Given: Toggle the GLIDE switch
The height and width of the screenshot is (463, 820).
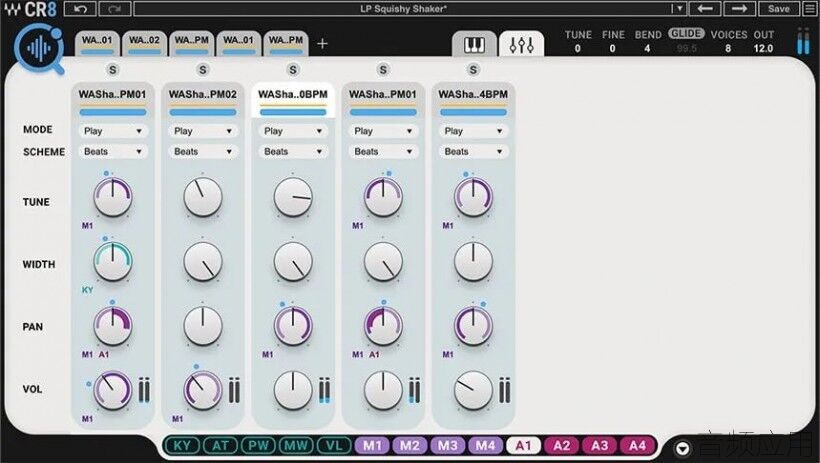Looking at the screenshot, I should 686,33.
